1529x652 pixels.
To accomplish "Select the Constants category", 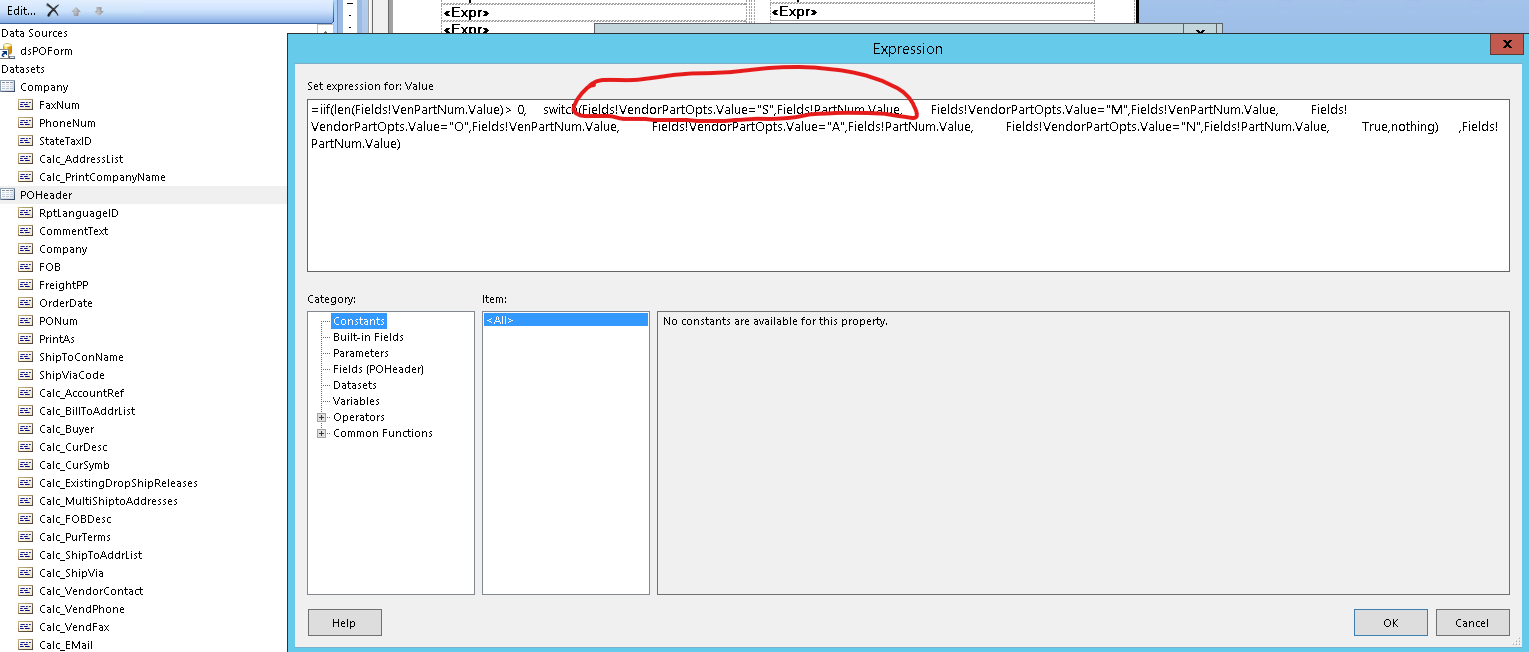I will (359, 321).
